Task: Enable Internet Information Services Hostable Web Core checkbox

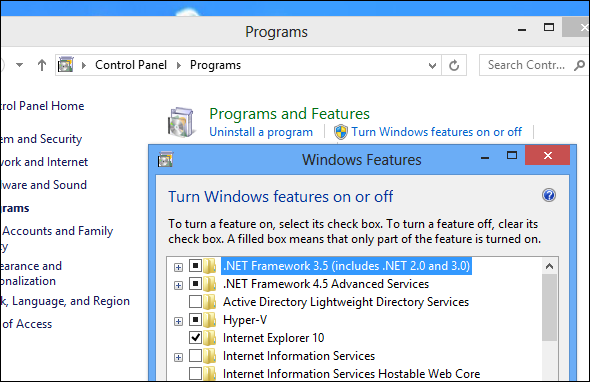Action: click(x=195, y=373)
